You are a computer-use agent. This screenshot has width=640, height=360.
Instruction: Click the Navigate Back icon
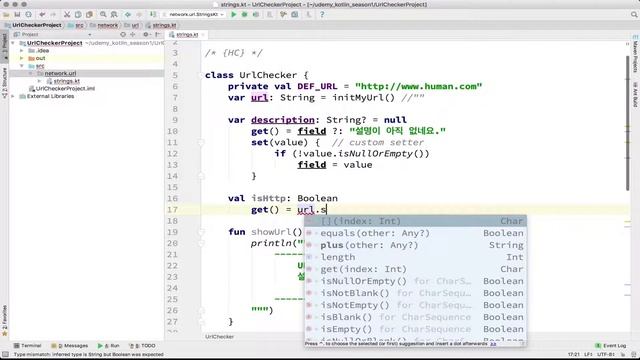coord(128,15)
